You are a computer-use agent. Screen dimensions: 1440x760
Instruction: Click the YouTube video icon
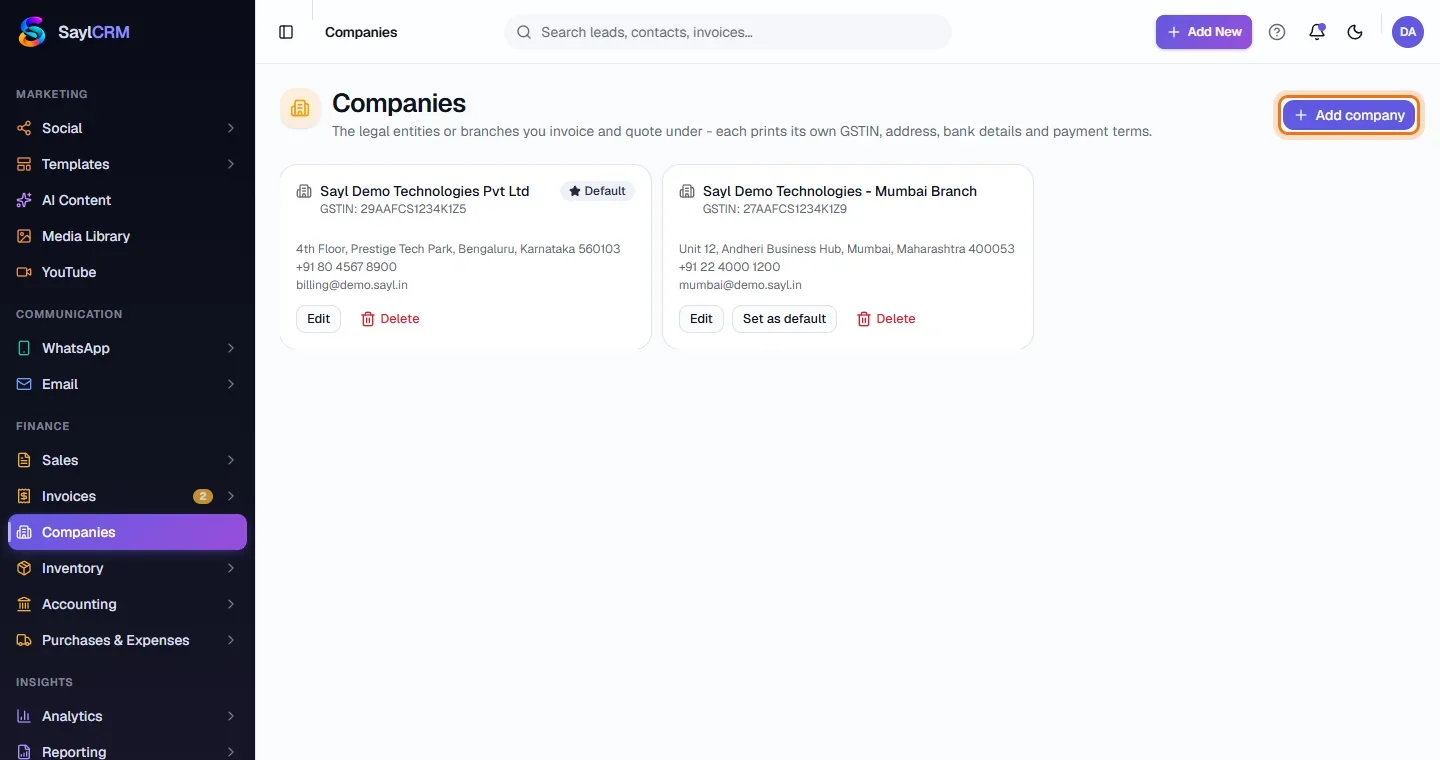tap(24, 272)
